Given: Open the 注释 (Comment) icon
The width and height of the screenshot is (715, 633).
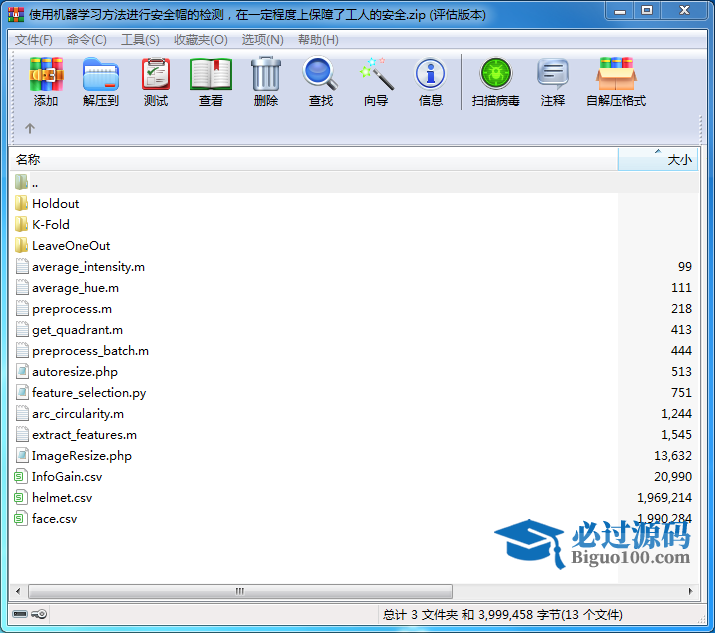Looking at the screenshot, I should tap(553, 73).
